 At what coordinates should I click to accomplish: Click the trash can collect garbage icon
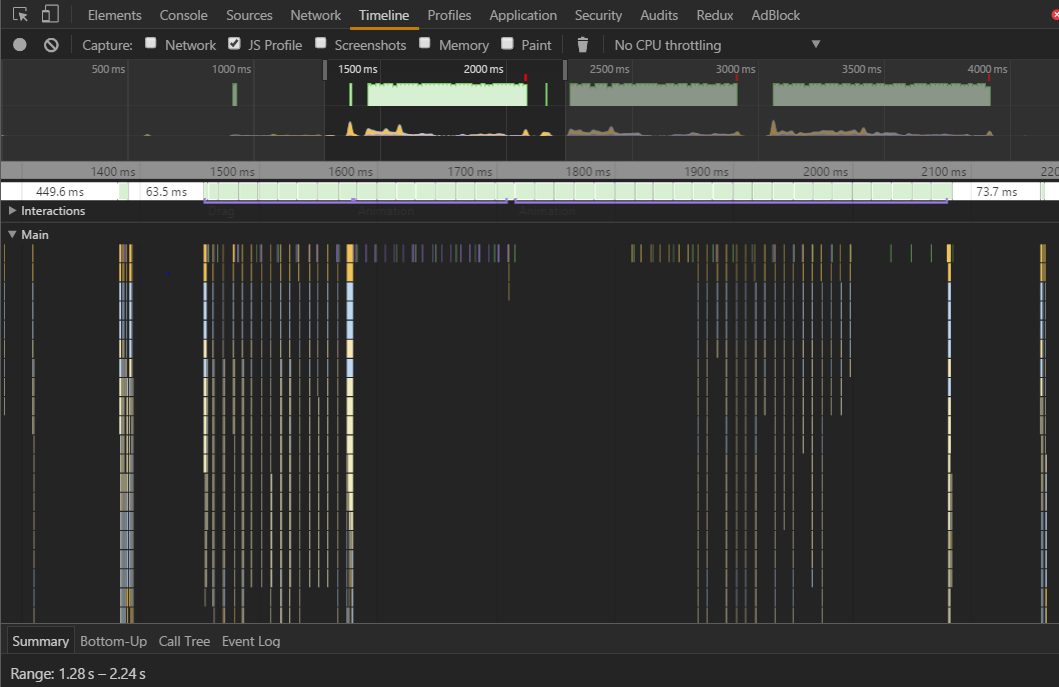pos(583,45)
